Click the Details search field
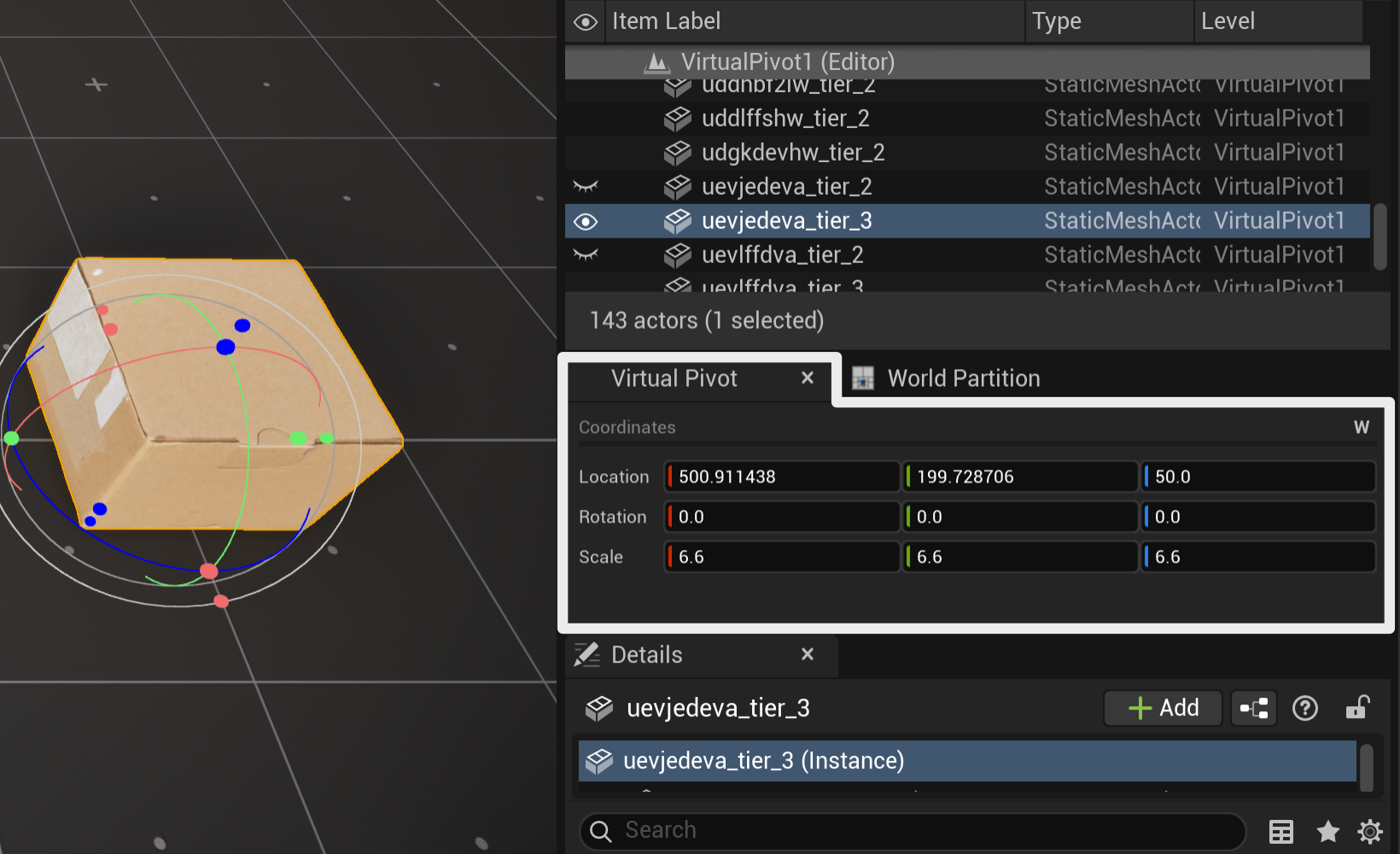1400x854 pixels. 913,831
